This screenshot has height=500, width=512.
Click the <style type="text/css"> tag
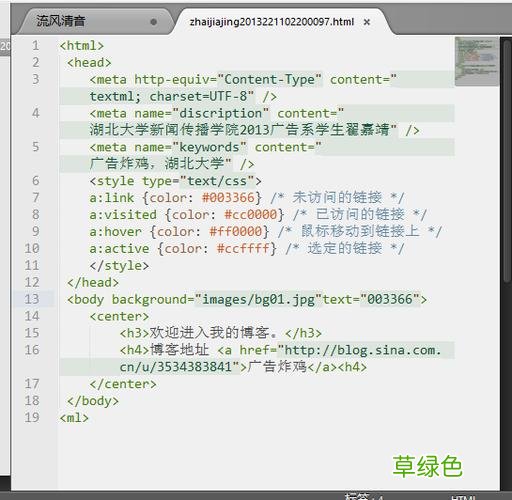[176, 181]
